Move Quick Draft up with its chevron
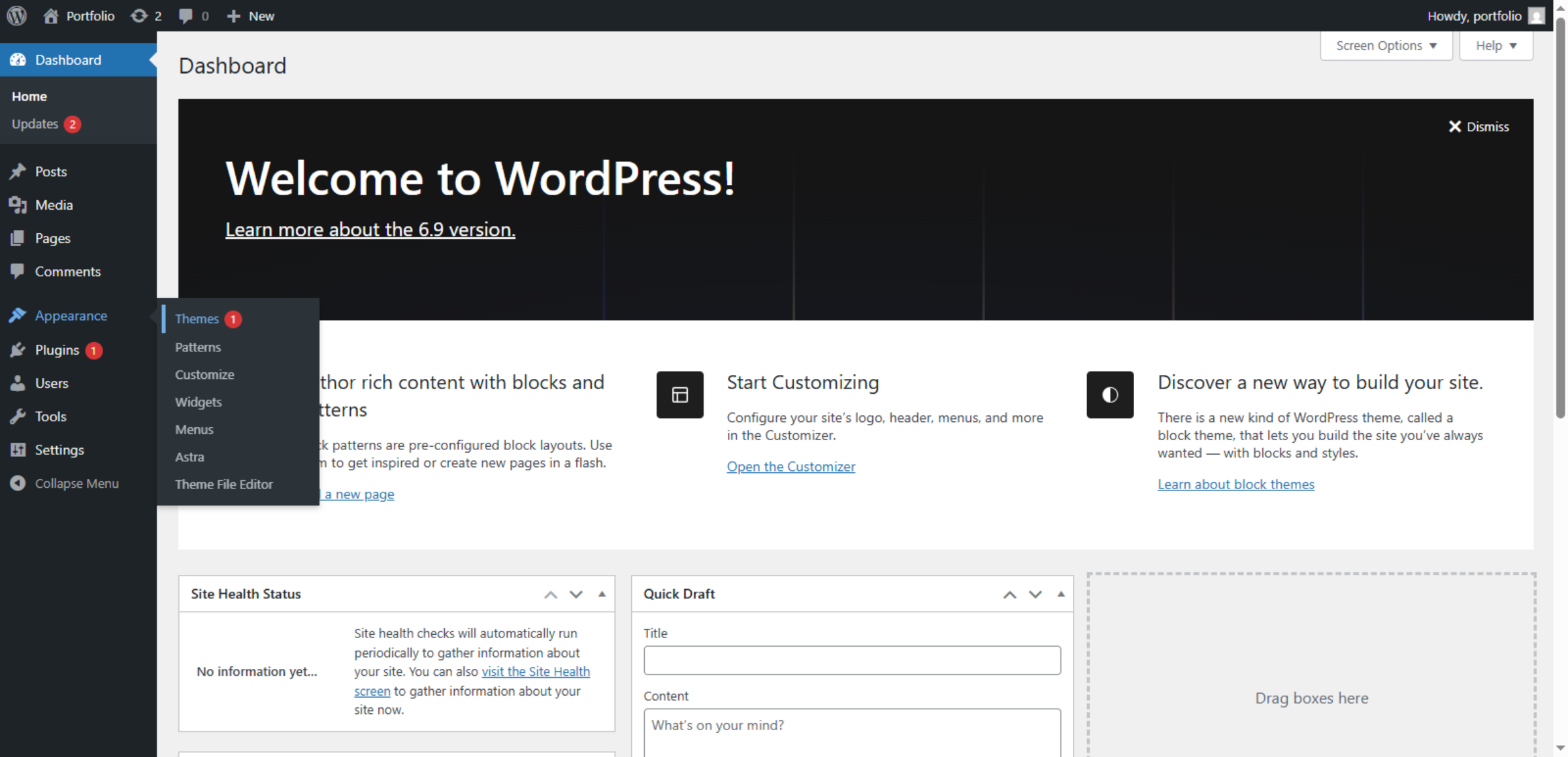 [1009, 594]
